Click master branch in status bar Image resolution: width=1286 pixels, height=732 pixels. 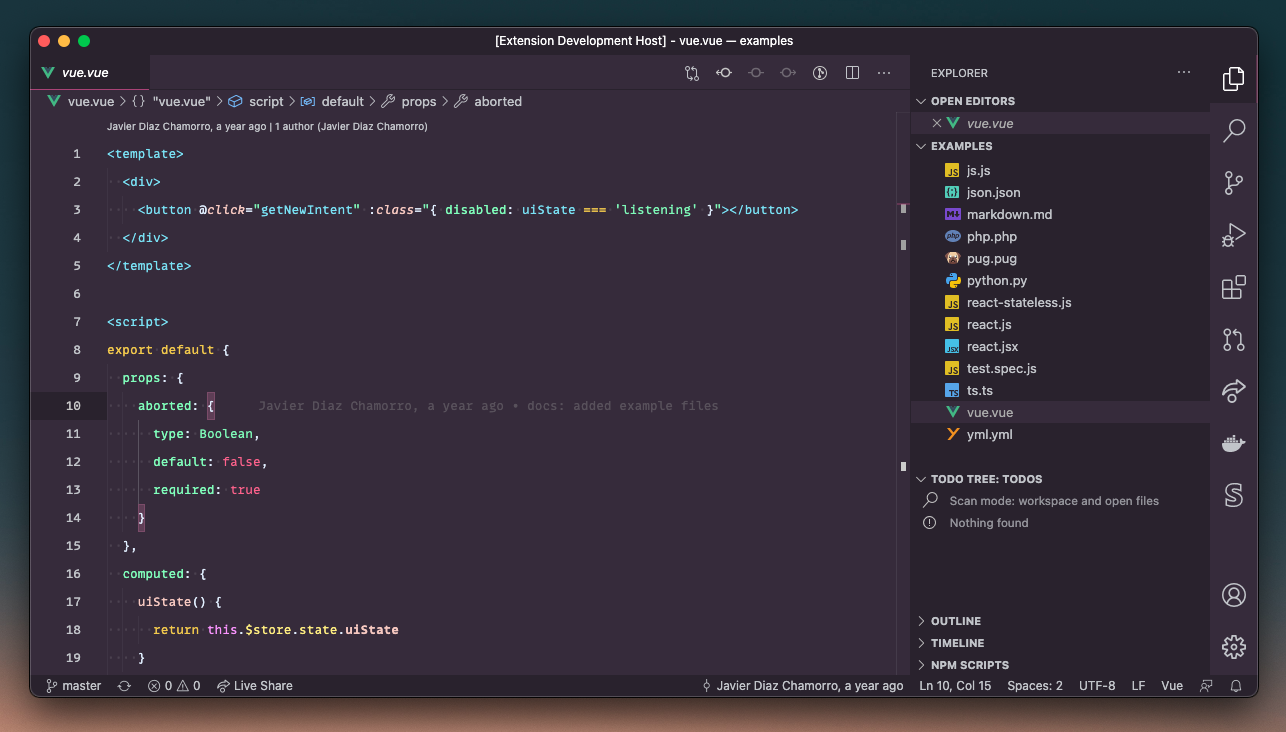click(x=73, y=686)
